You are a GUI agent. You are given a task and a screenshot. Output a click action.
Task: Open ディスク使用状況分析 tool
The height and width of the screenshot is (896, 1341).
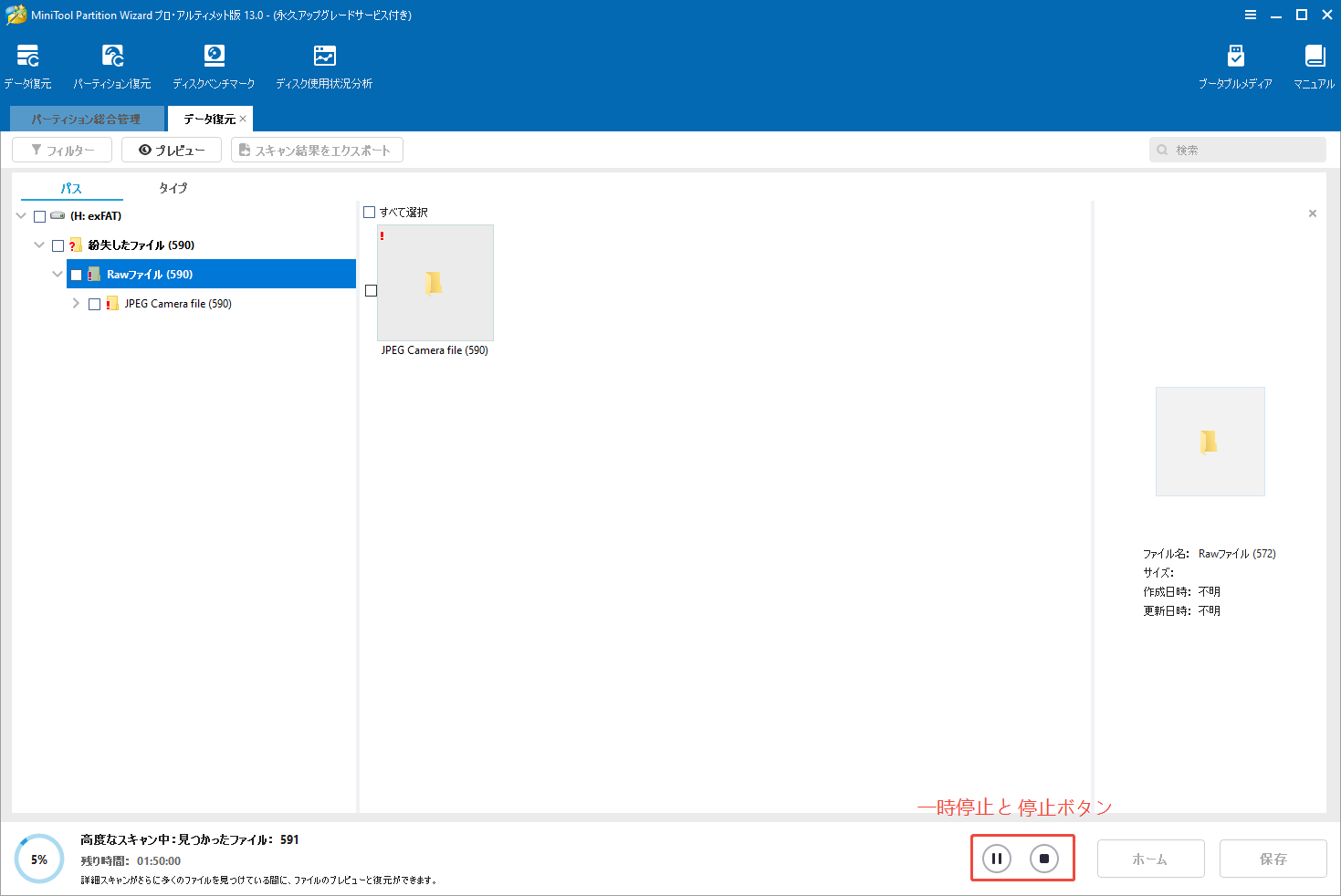click(x=323, y=64)
